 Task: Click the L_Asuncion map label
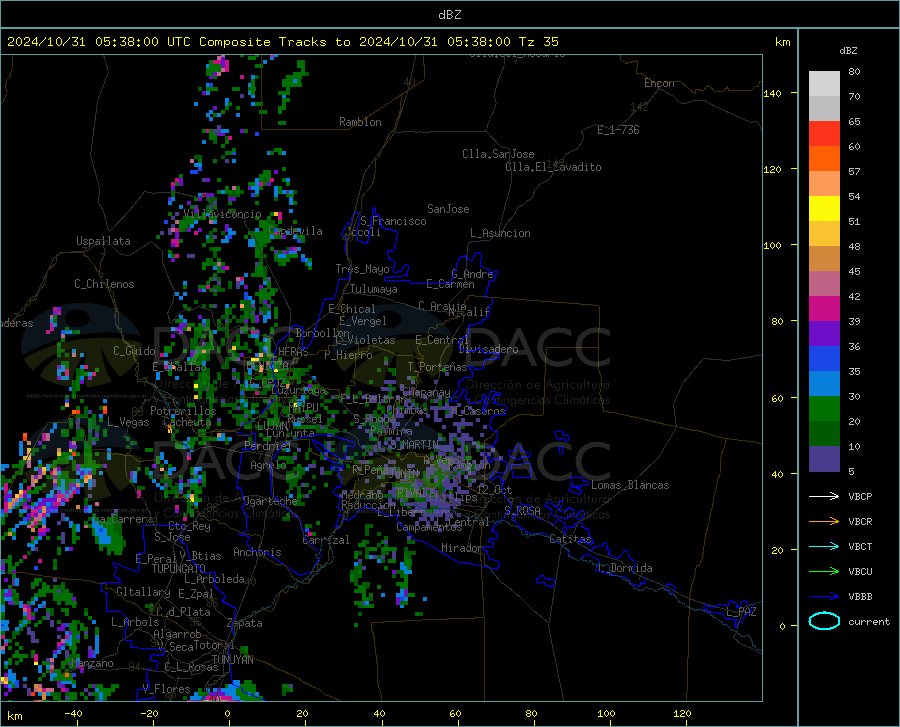(500, 233)
